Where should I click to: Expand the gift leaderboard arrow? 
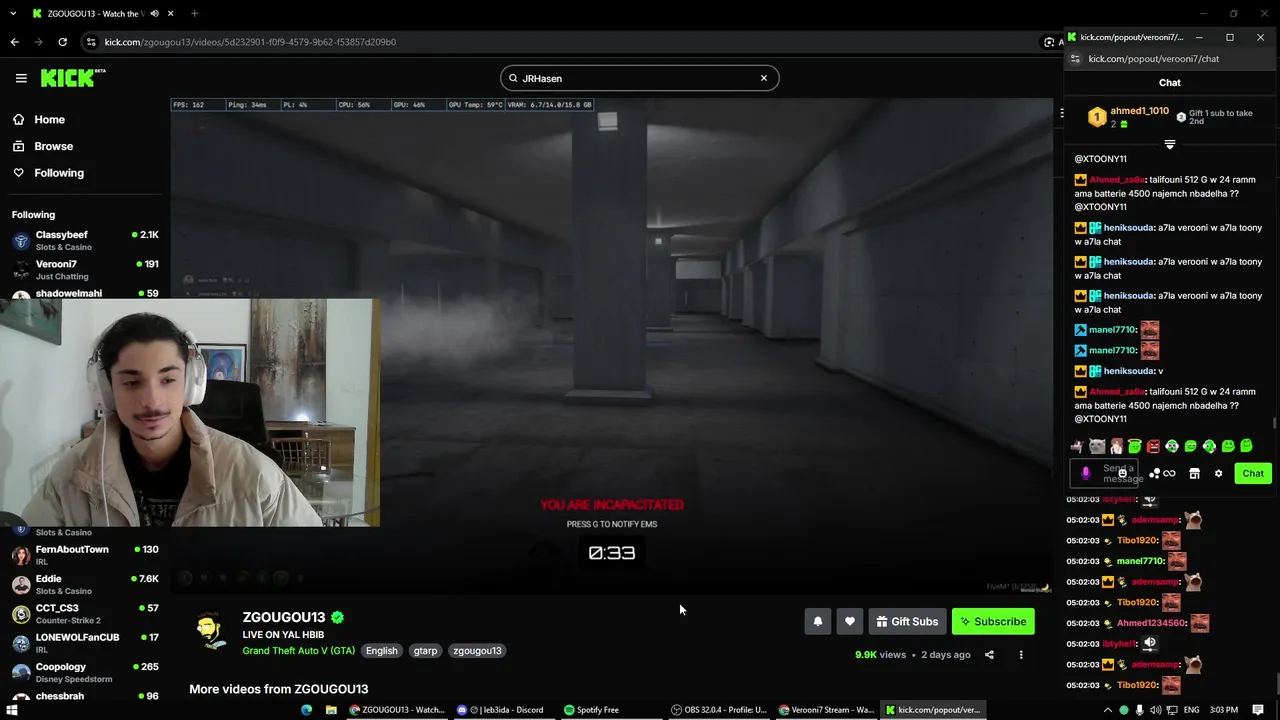(1170, 145)
